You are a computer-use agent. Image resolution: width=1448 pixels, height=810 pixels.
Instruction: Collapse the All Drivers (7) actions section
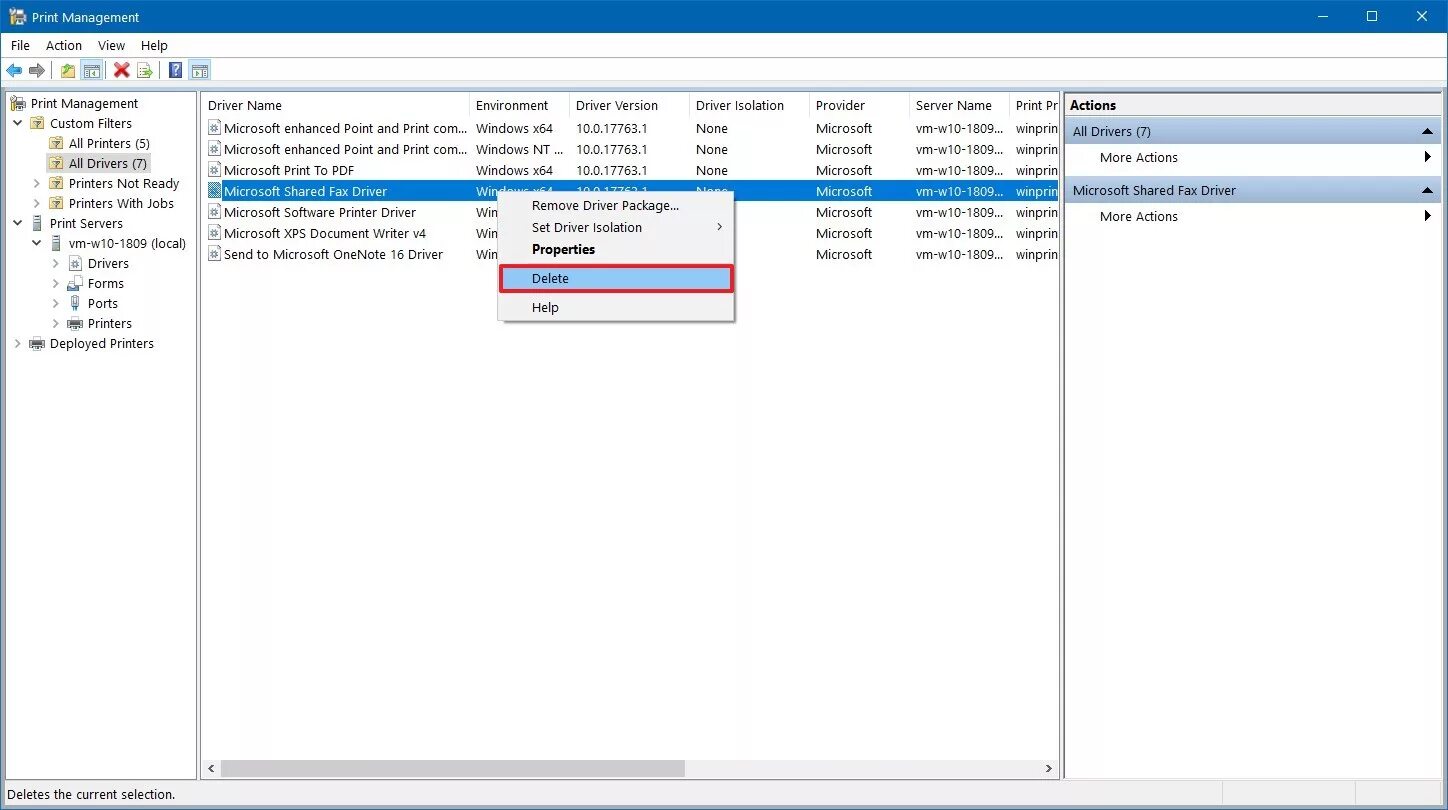[x=1427, y=132]
